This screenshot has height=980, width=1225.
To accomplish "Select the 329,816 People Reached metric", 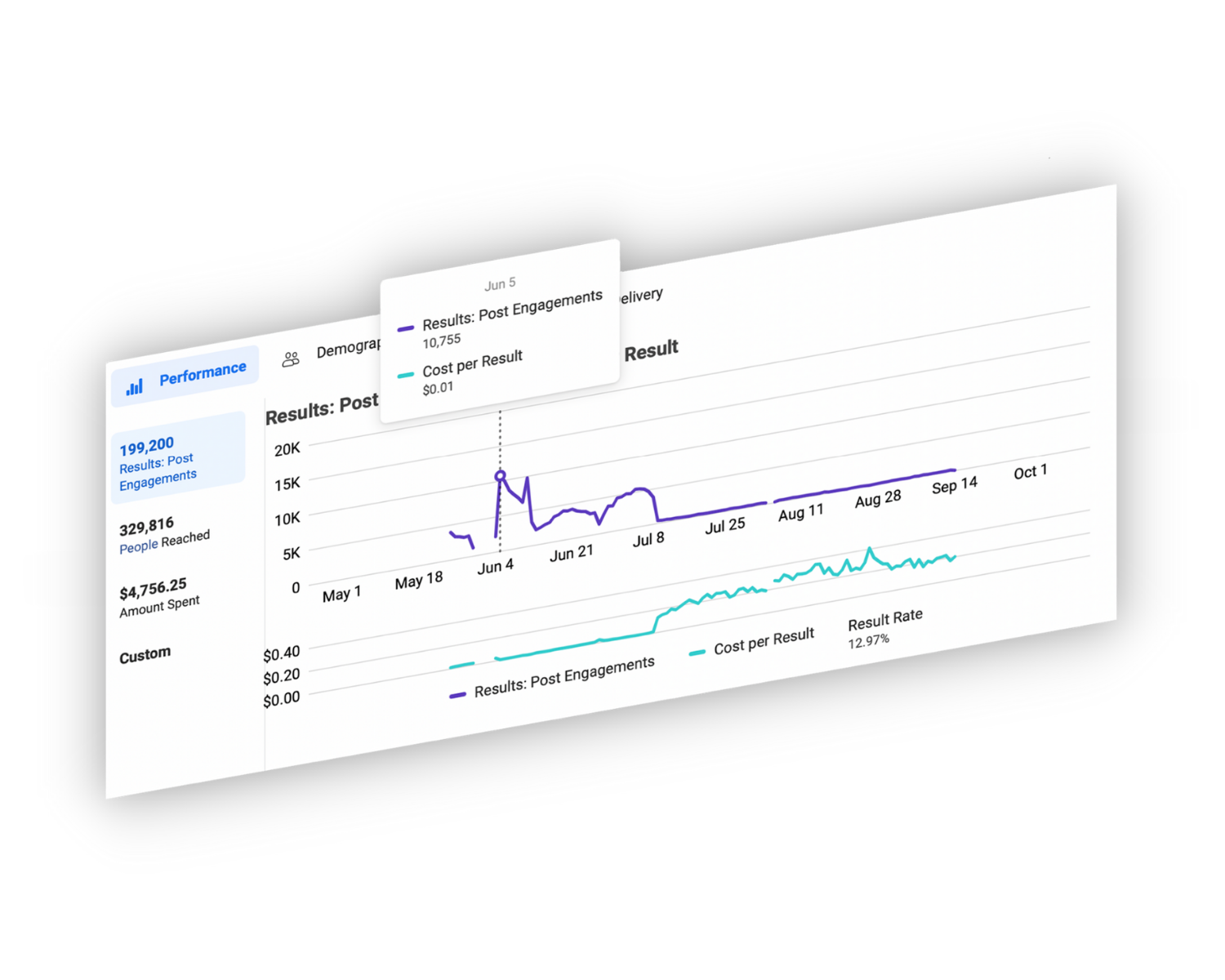I will point(163,534).
